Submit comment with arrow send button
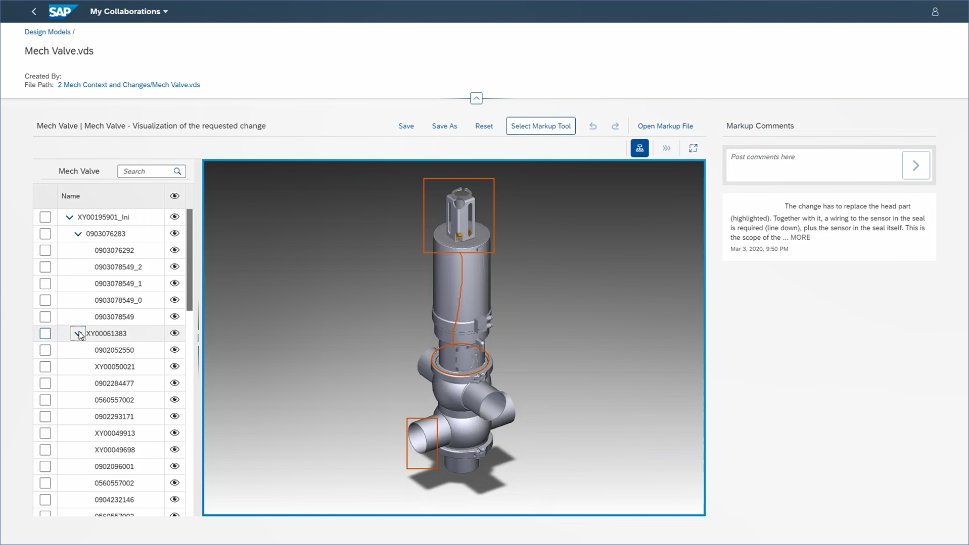This screenshot has height=545, width=969. (915, 165)
